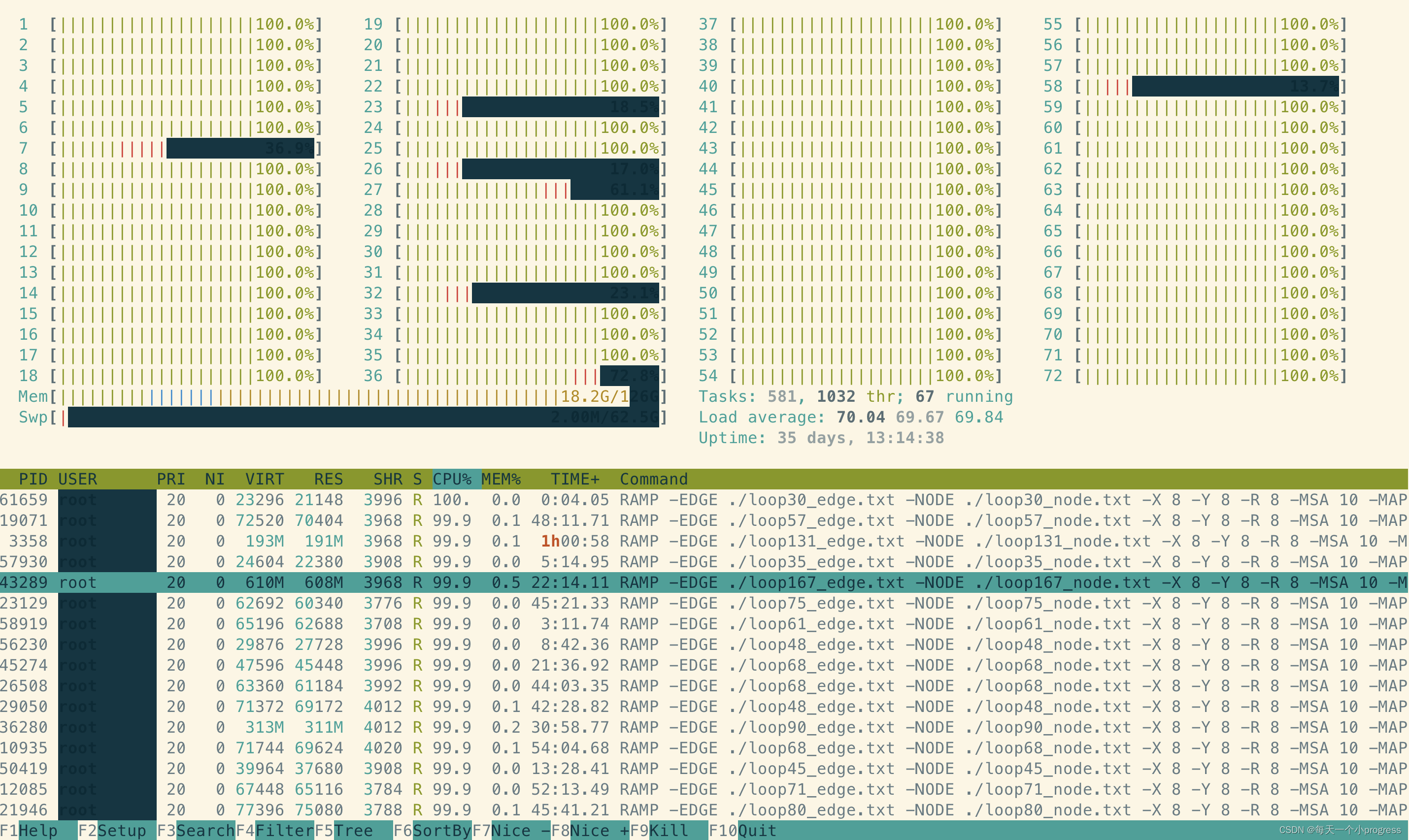Click the 610M VIRT value

pos(265,582)
